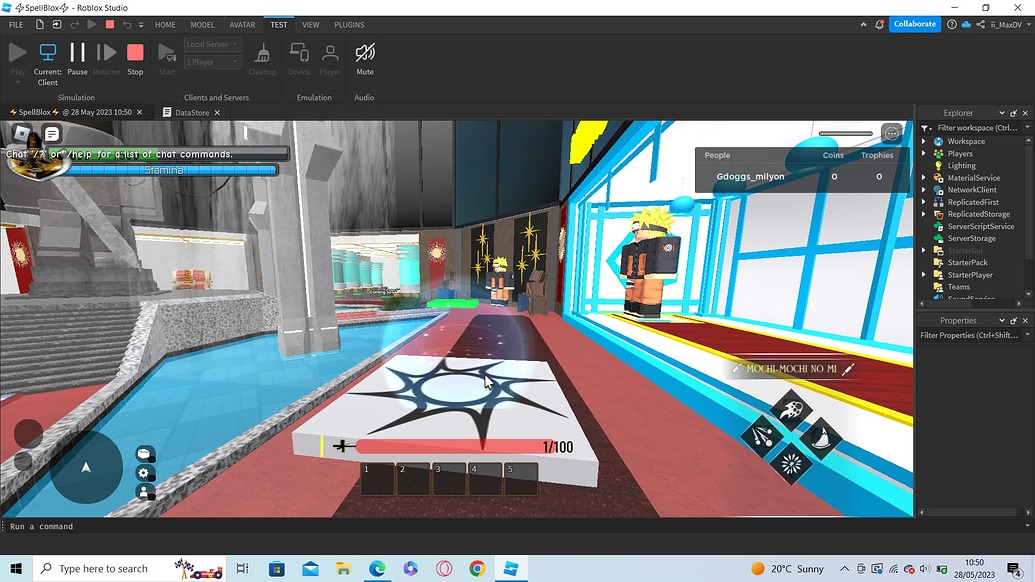Open the in-game settings gear icon
The width and height of the screenshot is (1035, 582).
144,472
